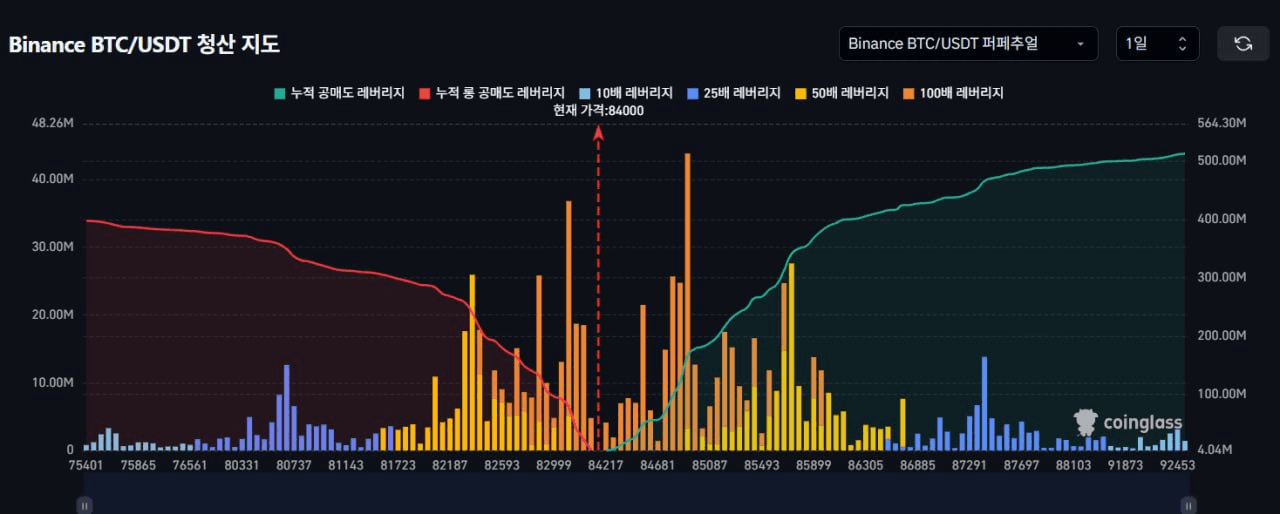
Task: Click the 85087 price axis label
Action: [x=709, y=465]
